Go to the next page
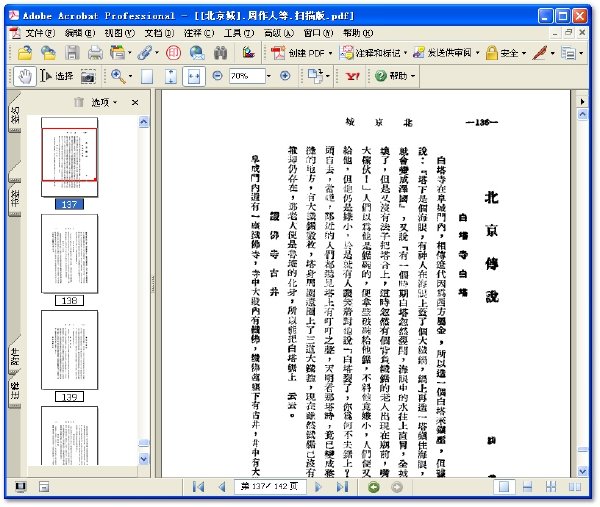The width and height of the screenshot is (600, 507). [318, 487]
